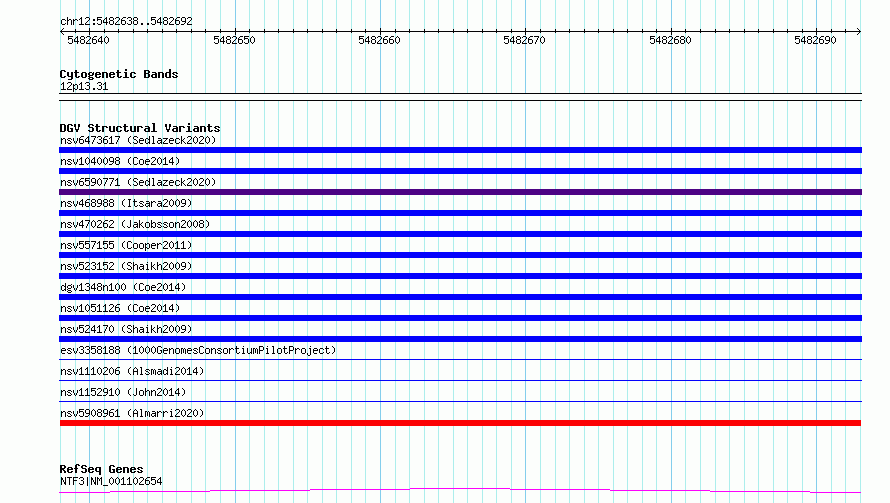Open variant nsv524170 (Shaikh2009) label

[x=126, y=329]
